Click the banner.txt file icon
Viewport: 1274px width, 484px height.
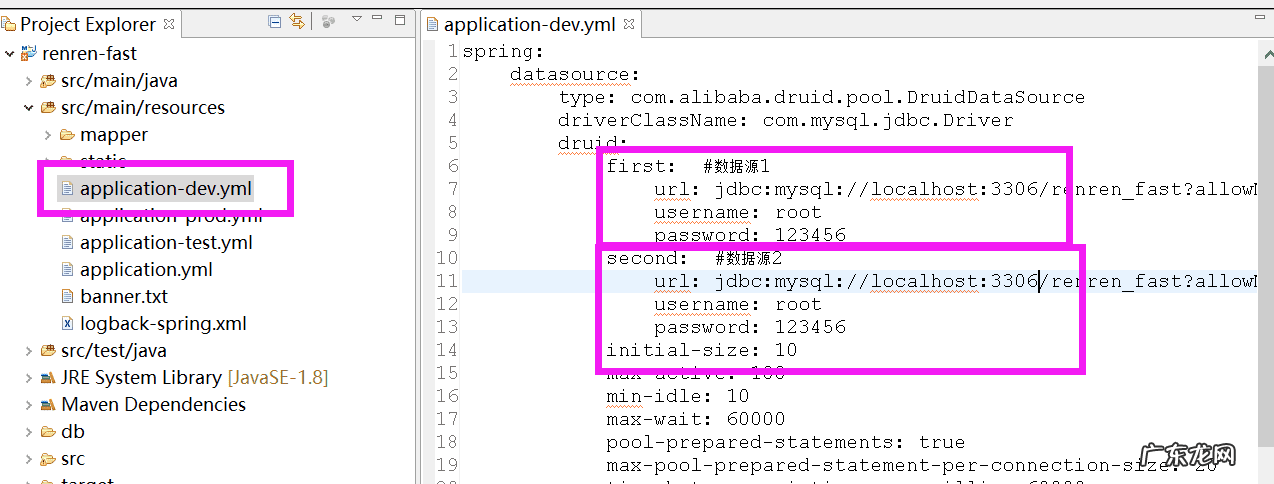coord(67,296)
